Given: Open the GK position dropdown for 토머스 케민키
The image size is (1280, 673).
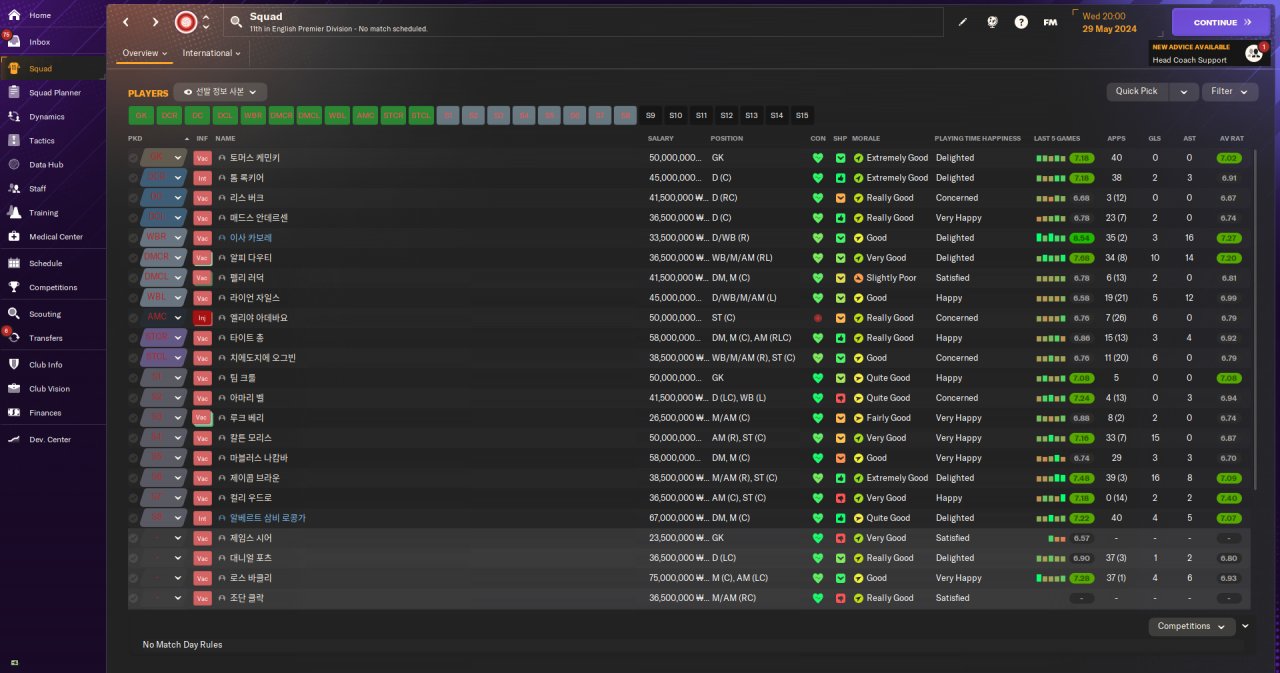Looking at the screenshot, I should click(178, 158).
